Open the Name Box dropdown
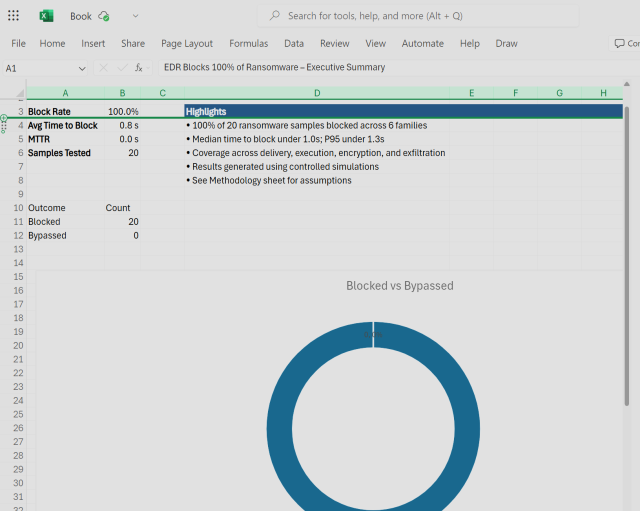This screenshot has width=640, height=511. pos(82,68)
